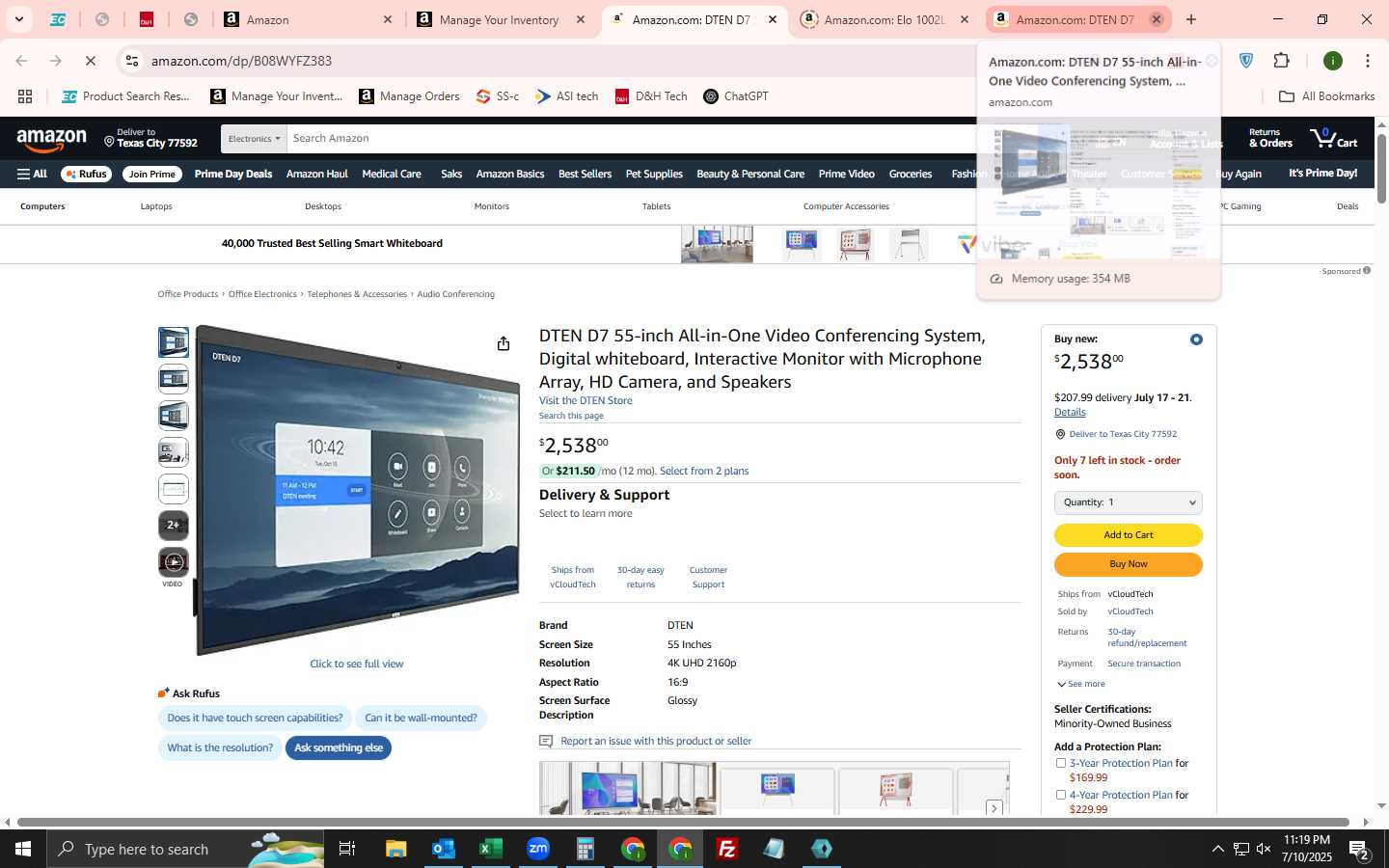Click the vertical page scrollbar

(x=1381, y=169)
